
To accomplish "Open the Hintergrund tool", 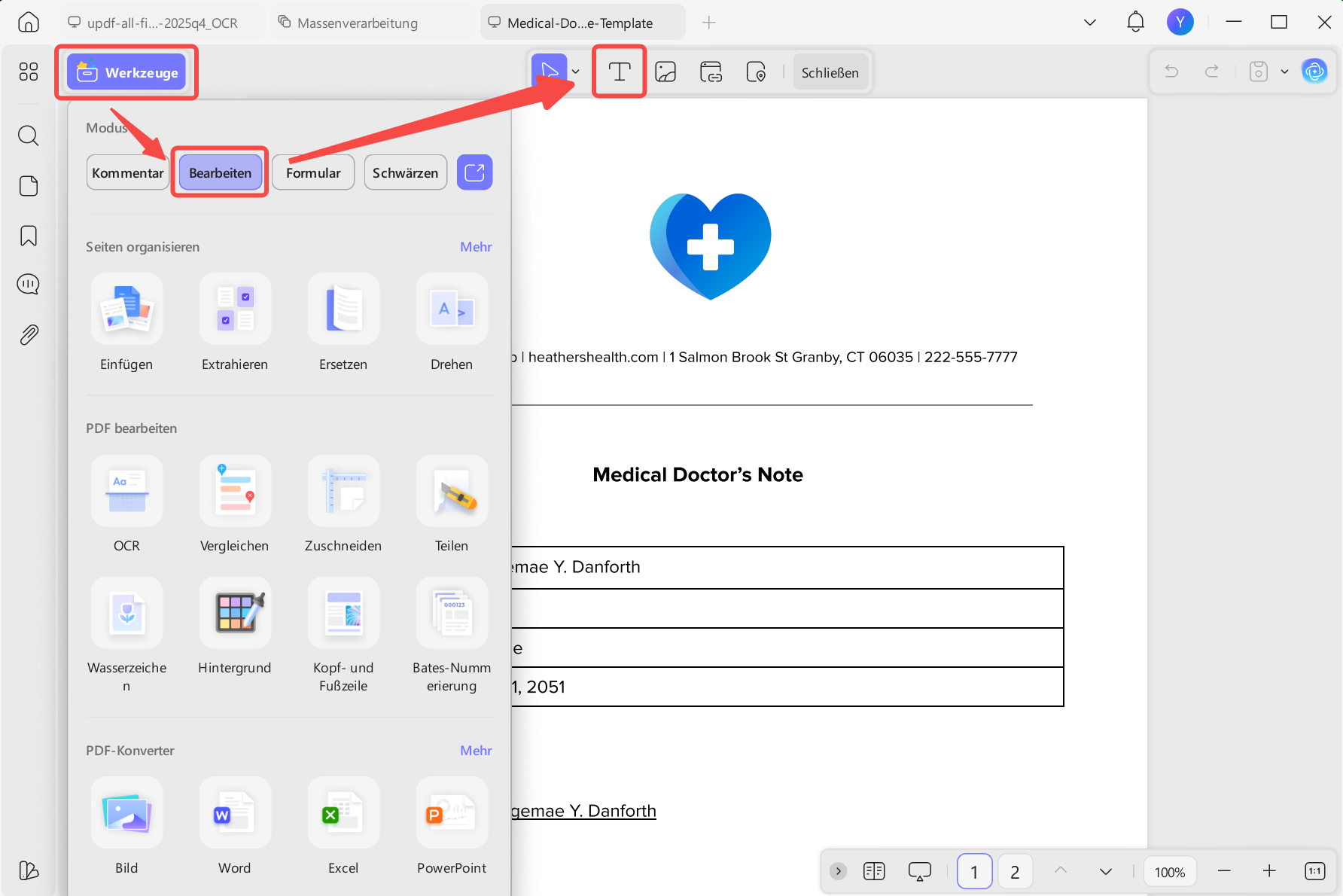I will pos(235,626).
